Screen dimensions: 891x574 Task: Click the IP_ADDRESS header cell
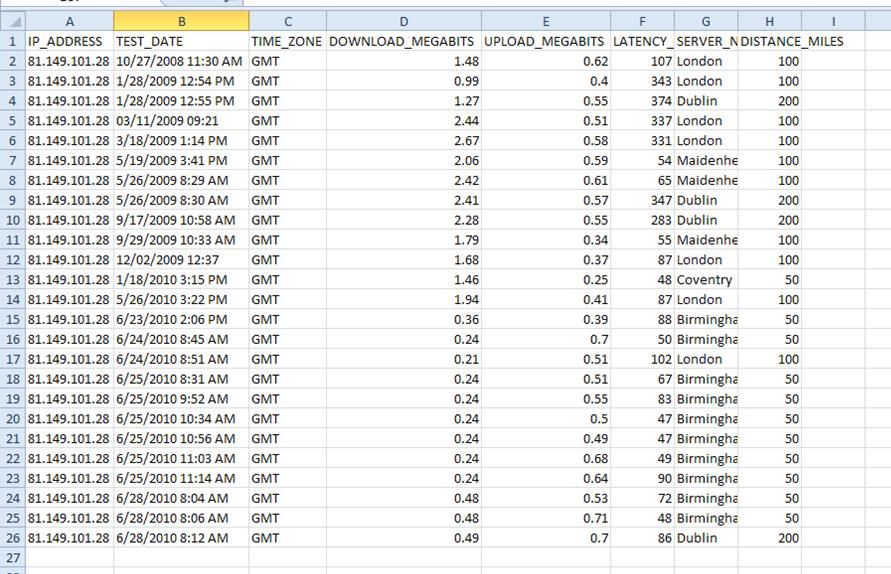70,41
